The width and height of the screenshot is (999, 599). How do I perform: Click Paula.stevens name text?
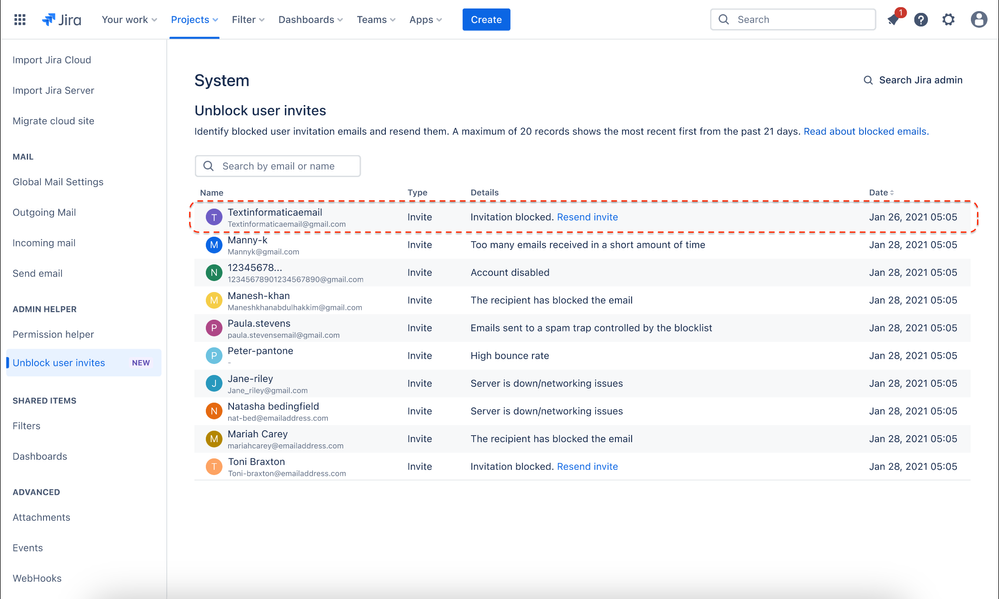pyautogui.click(x=259, y=324)
